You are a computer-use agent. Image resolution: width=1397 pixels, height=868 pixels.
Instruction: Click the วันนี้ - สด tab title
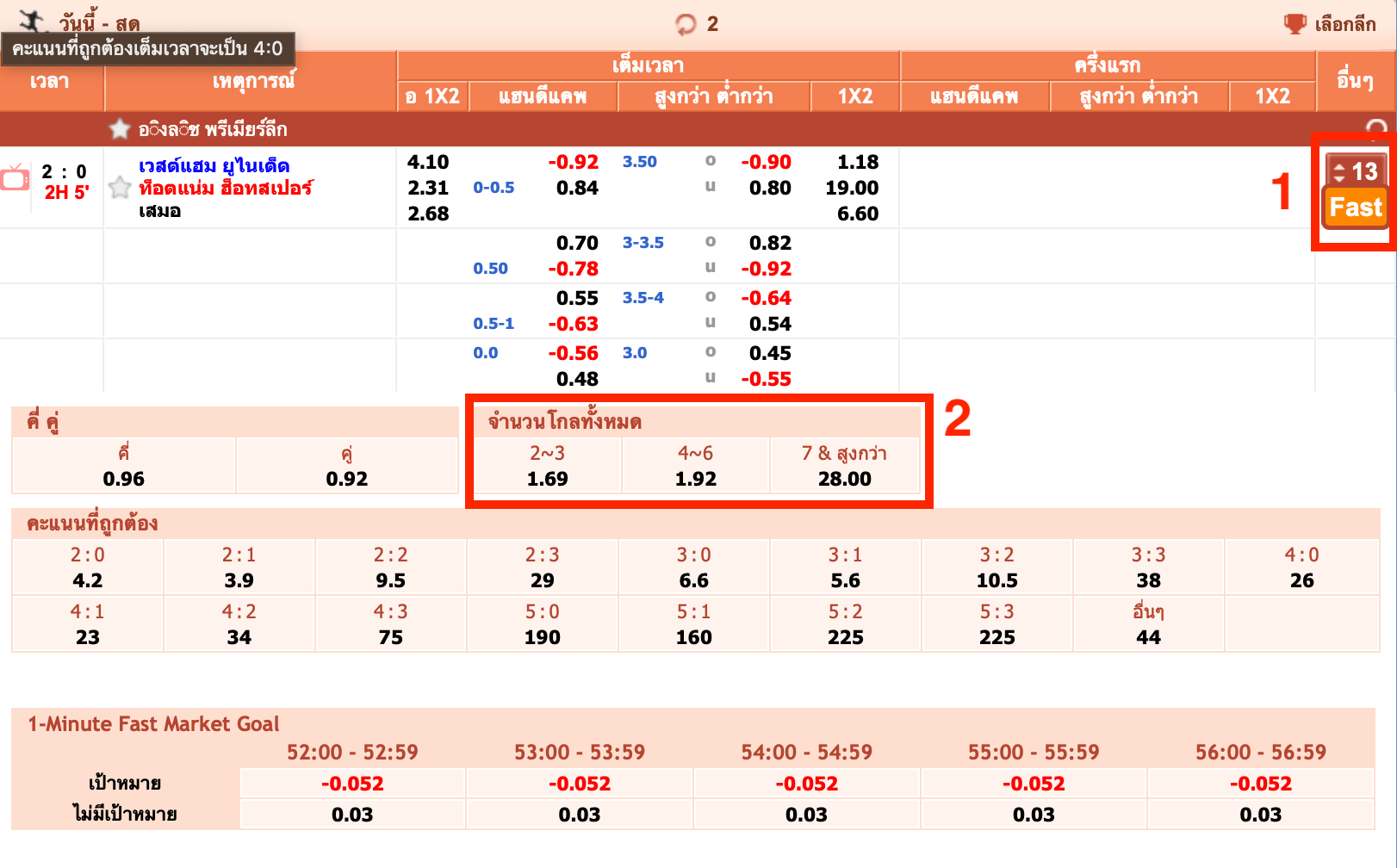pos(99,23)
